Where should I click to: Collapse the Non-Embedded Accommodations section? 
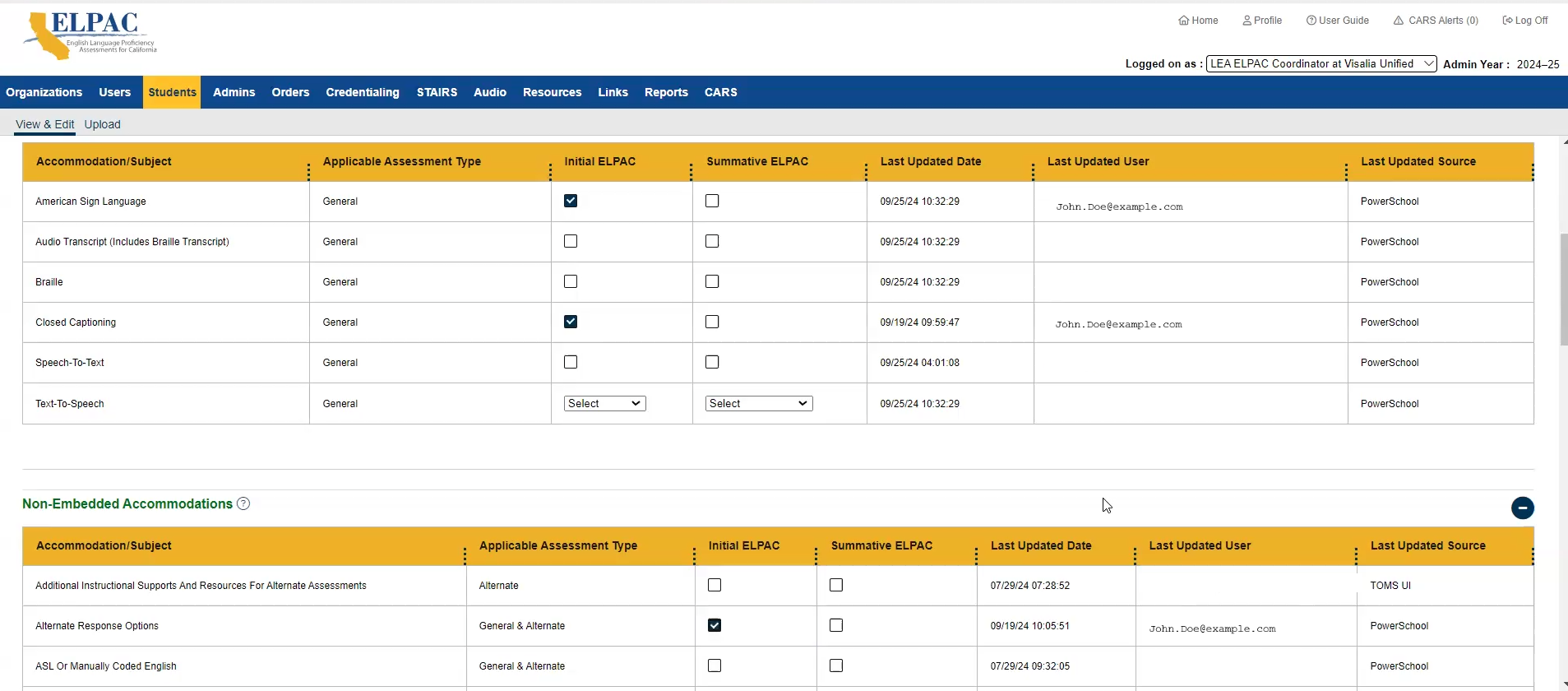1522,508
